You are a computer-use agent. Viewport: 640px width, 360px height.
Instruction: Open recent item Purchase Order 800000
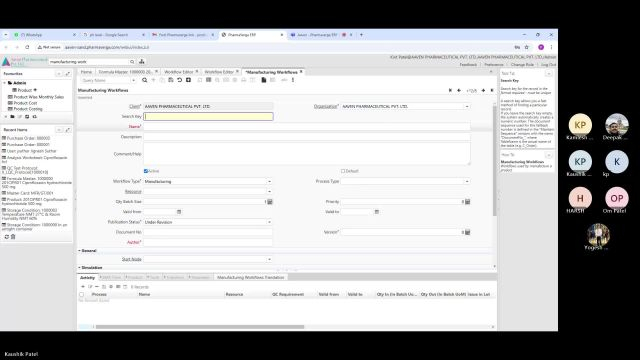[28, 138]
